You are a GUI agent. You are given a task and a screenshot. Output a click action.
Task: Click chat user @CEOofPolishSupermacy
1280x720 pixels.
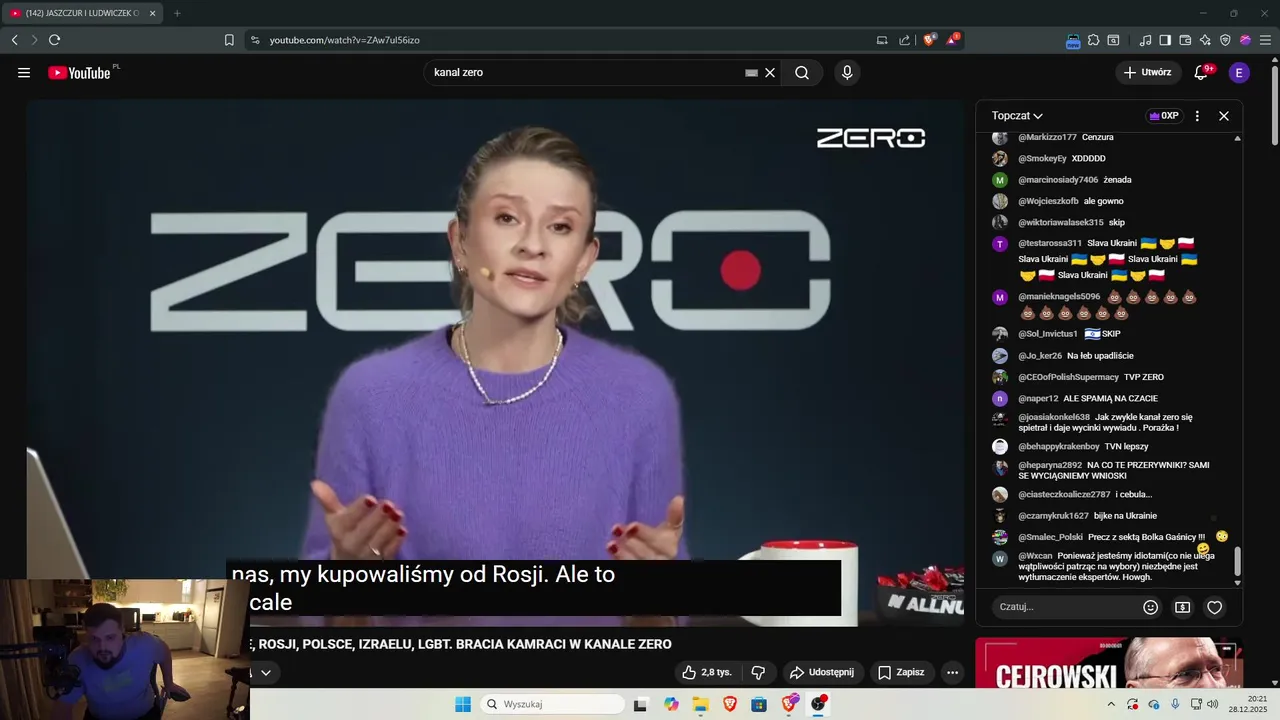(x=1068, y=377)
